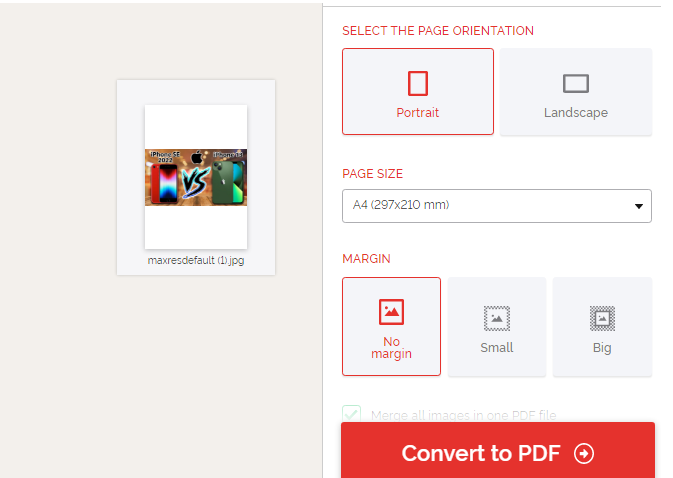Select the iPhone comparison image thumbnail

pyautogui.click(x=196, y=177)
